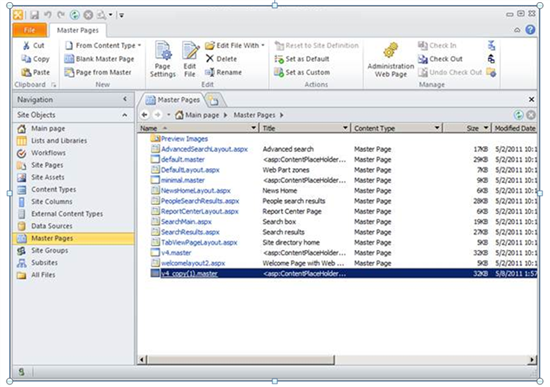Click the Stop icon in quick access toolbar

coord(88,15)
